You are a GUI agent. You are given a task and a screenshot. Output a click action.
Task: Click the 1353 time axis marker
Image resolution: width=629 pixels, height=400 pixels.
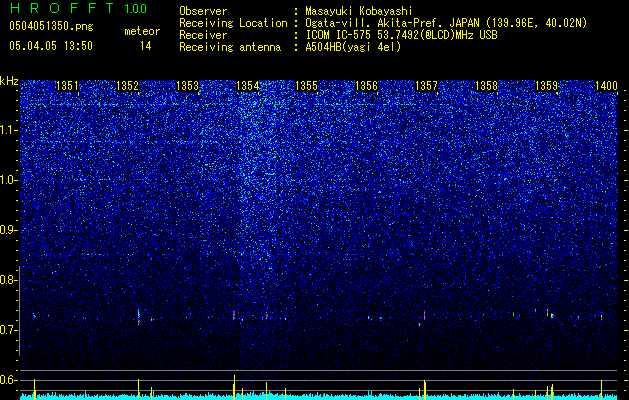187,85
